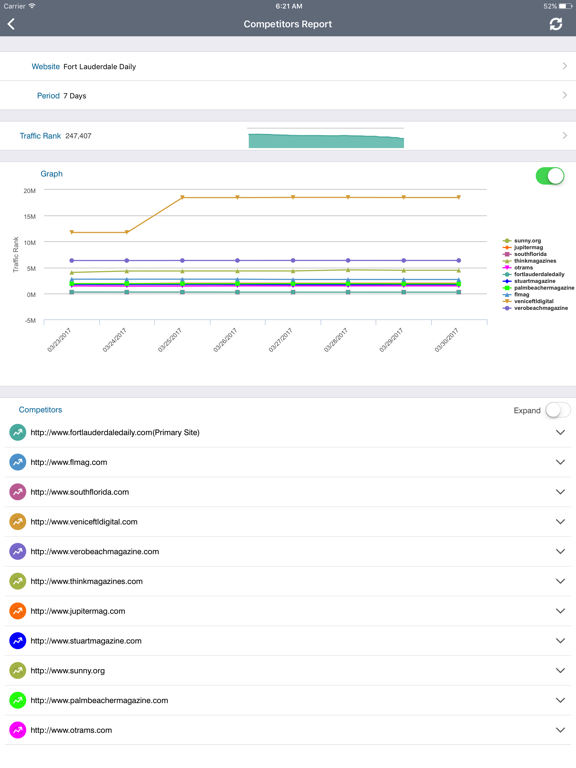The width and height of the screenshot is (576, 768).
Task: Enable the Expand toggle for competitors
Action: pos(558,410)
